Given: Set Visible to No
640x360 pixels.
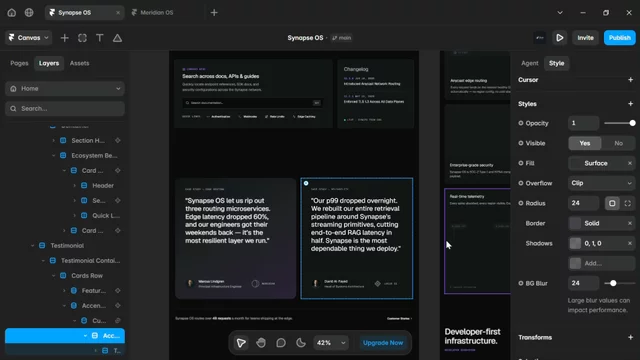Looking at the screenshot, I should click(x=618, y=143).
